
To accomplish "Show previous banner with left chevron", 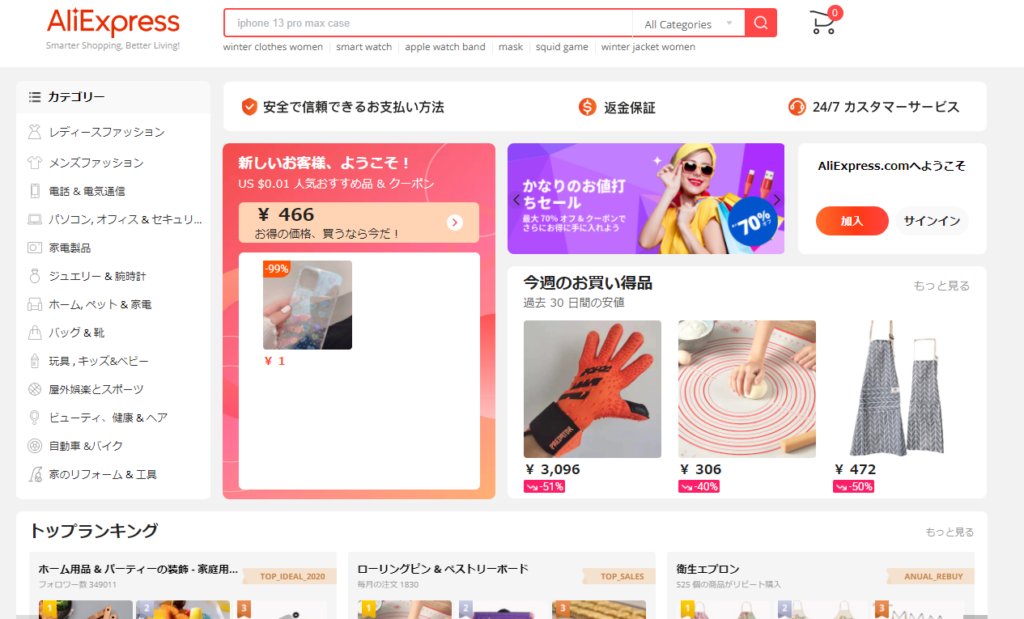I will [516, 199].
